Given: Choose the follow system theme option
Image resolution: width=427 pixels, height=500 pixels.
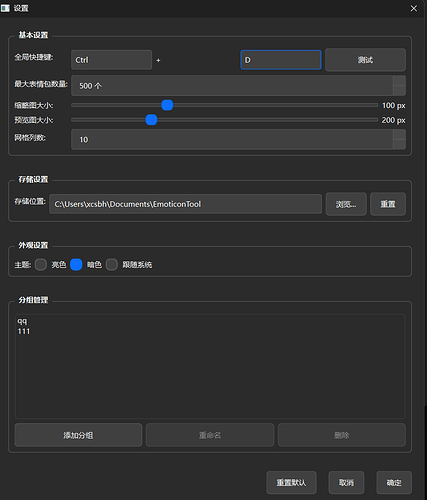Looking at the screenshot, I should click(x=112, y=265).
